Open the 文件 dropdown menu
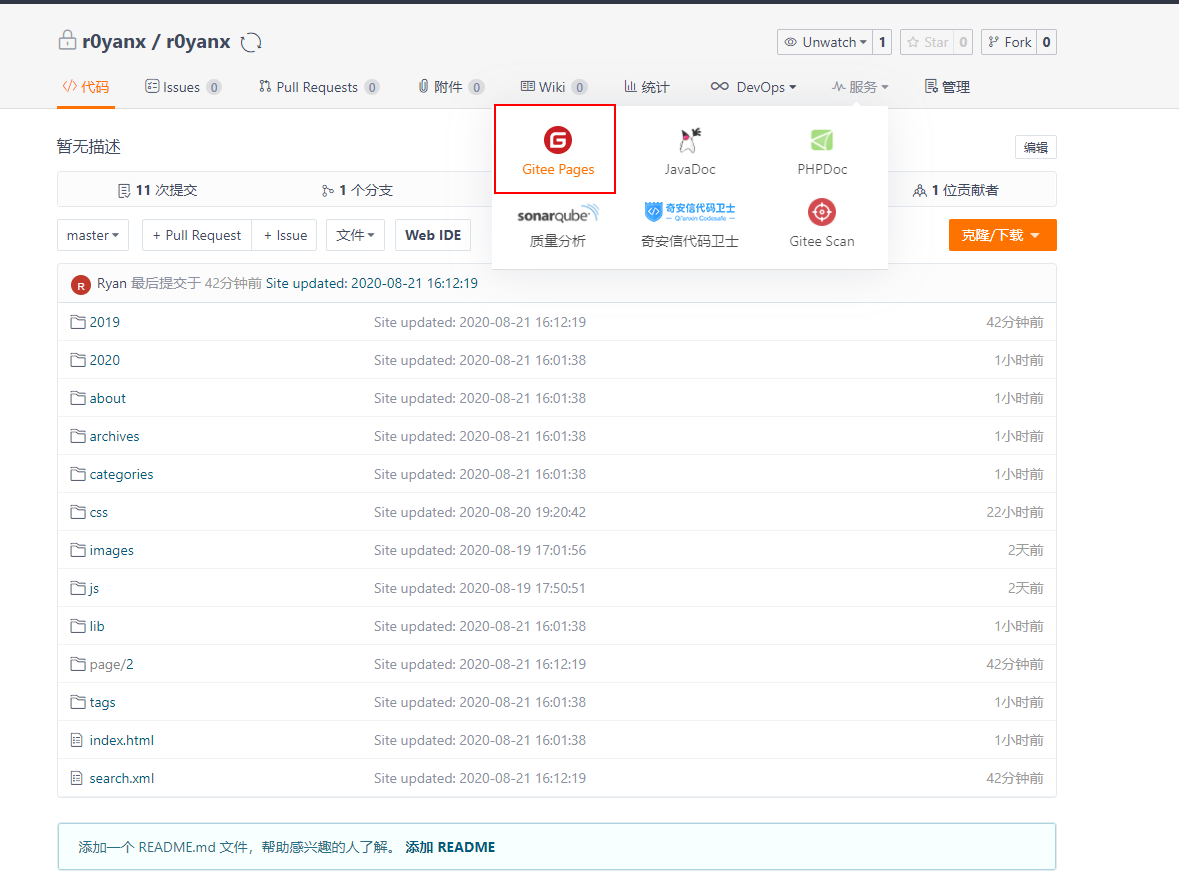 pos(355,235)
